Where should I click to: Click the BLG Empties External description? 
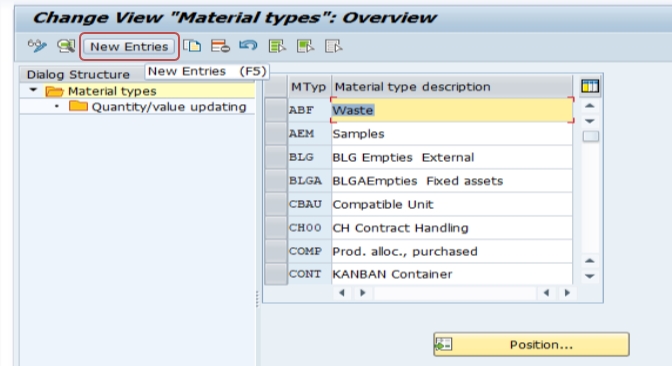tap(452, 157)
